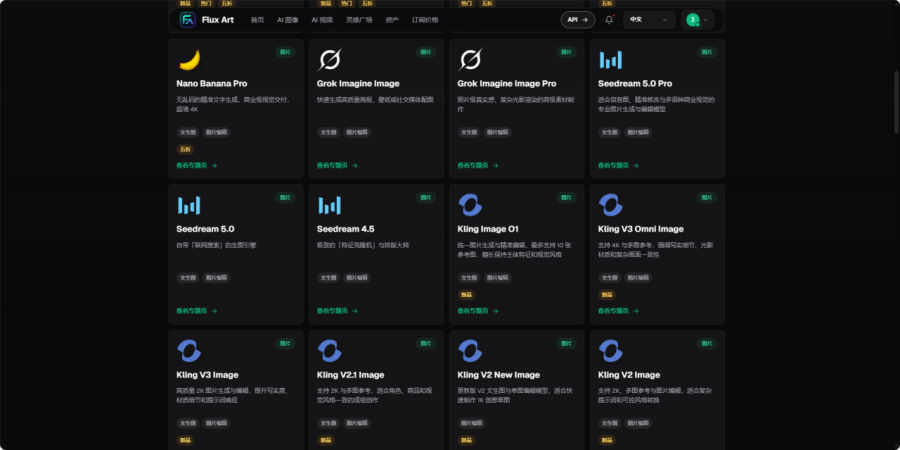This screenshot has height=450, width=900.
Task: Click the 图片编辑 tag on Kling Image O1
Action: coord(498,277)
